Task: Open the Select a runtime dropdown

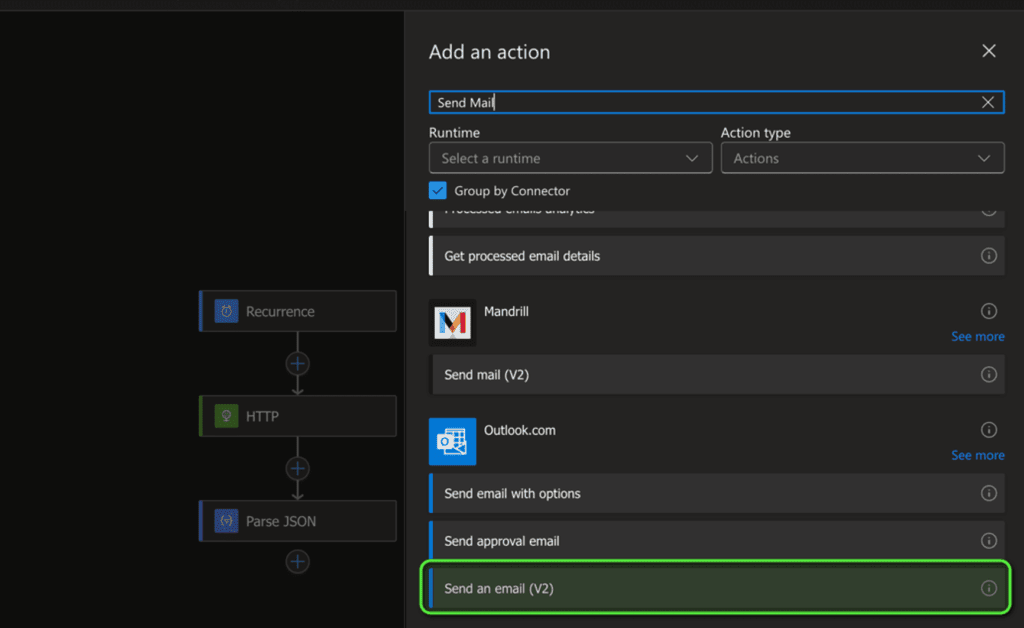Action: [570, 158]
